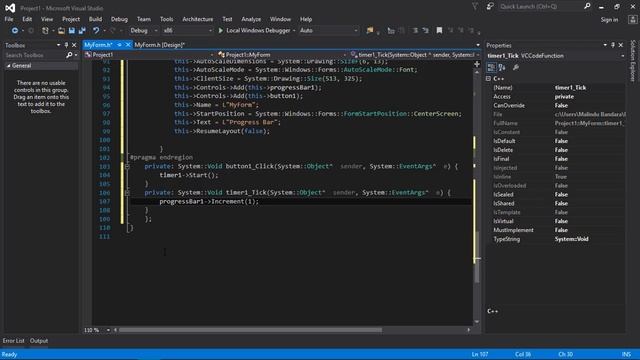Click the Sign in link
This screenshot has height=360, width=640.
click(x=609, y=20)
